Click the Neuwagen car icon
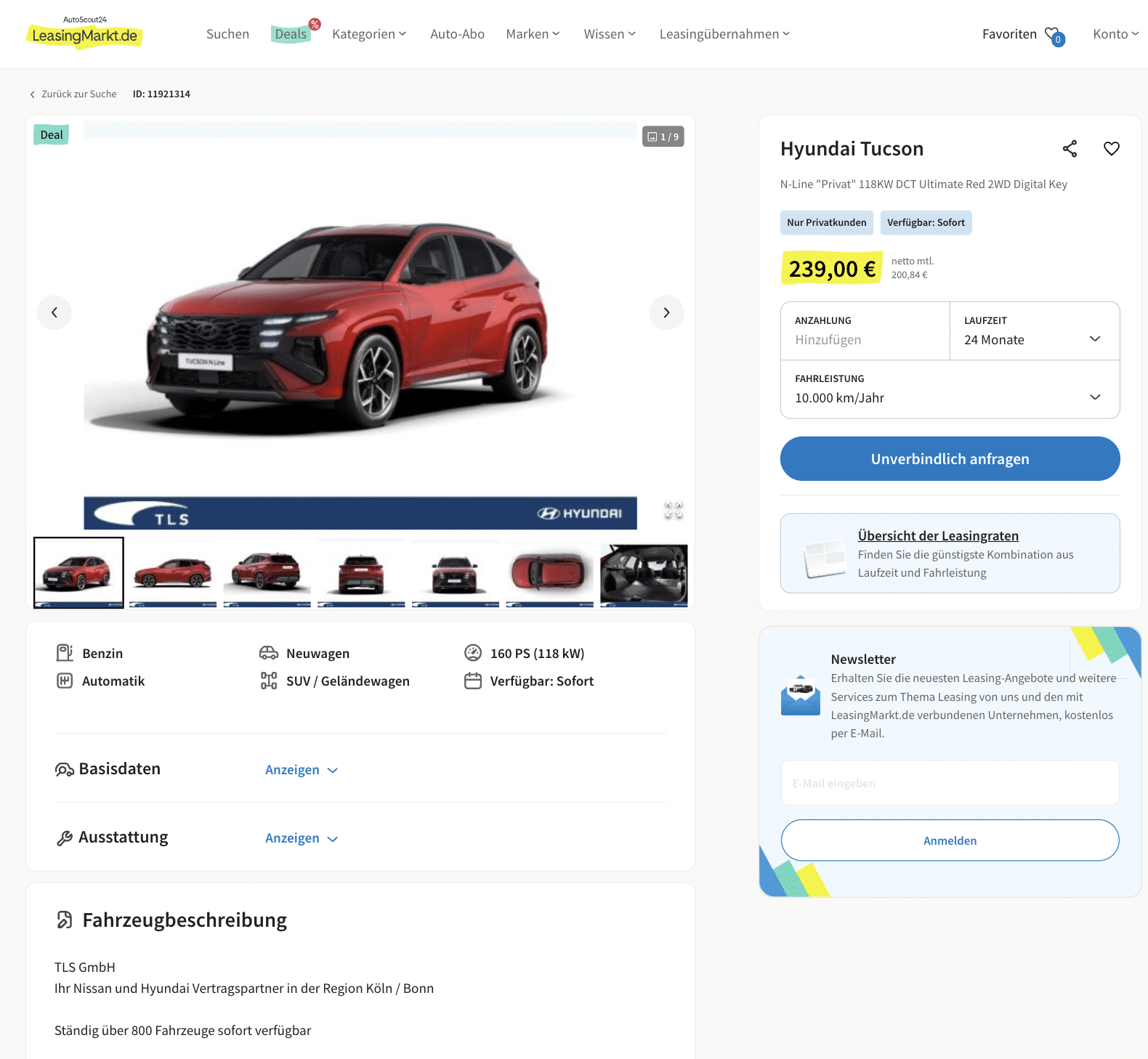Viewport: 1148px width, 1059px height. coord(269,653)
